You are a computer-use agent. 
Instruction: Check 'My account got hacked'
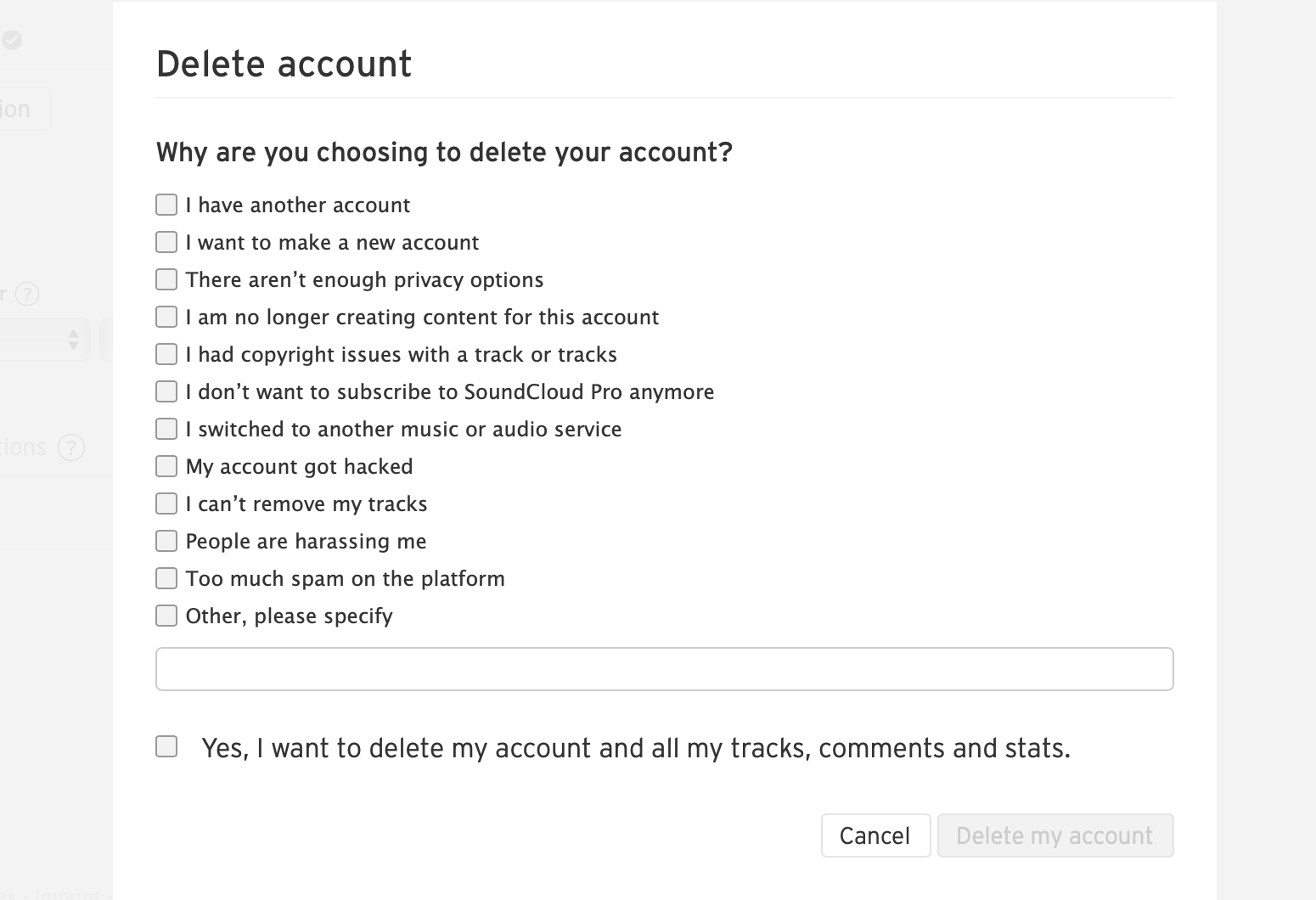(166, 465)
